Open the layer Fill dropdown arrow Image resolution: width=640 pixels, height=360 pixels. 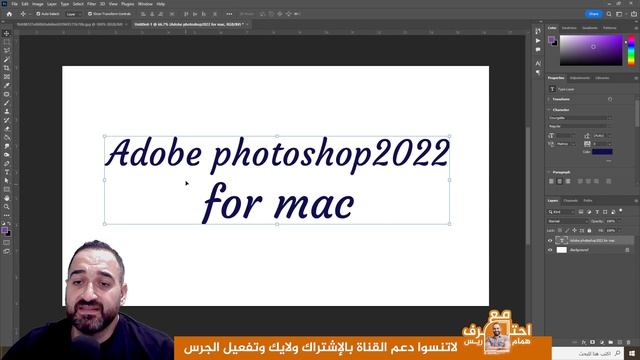(620, 231)
